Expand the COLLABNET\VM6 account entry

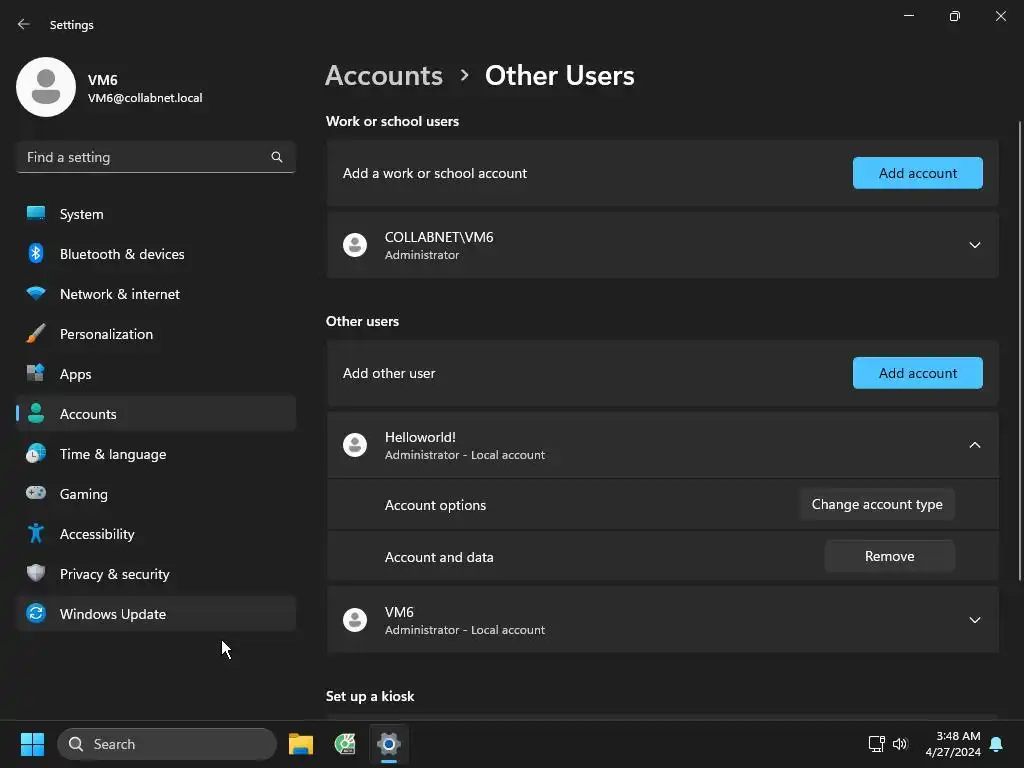click(x=974, y=245)
